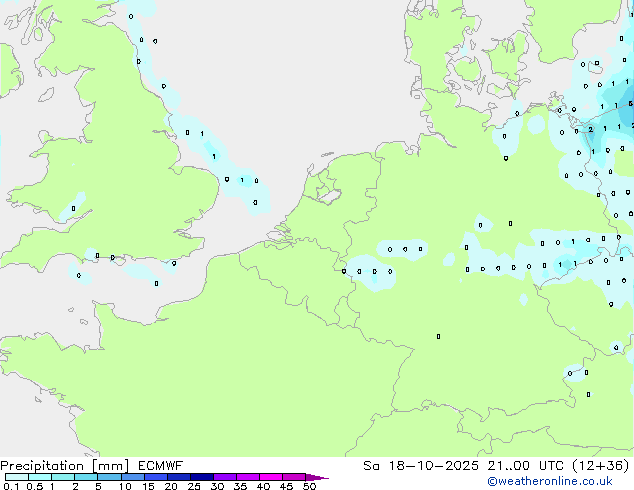This screenshot has height=490, width=634.
Task: Click the (12+36) forecast offset text
Action: tap(603, 465)
